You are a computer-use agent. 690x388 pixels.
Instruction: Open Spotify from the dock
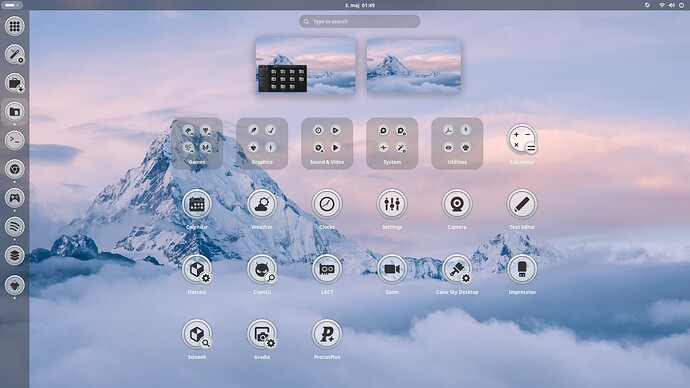tap(15, 227)
